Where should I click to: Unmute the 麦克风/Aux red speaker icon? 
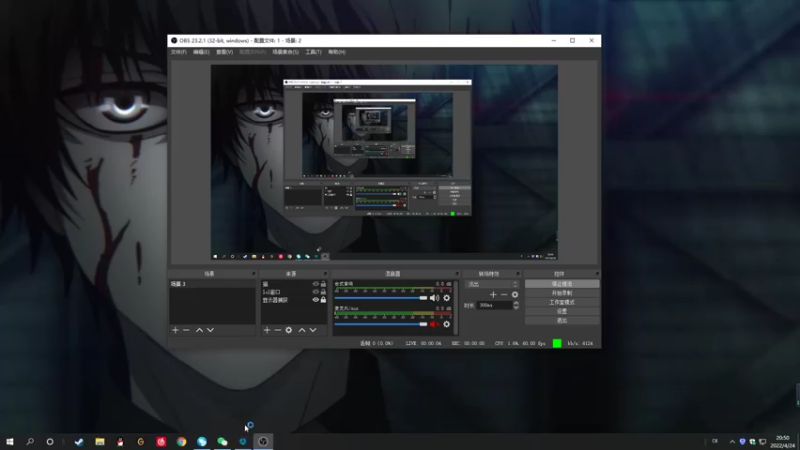tap(434, 324)
